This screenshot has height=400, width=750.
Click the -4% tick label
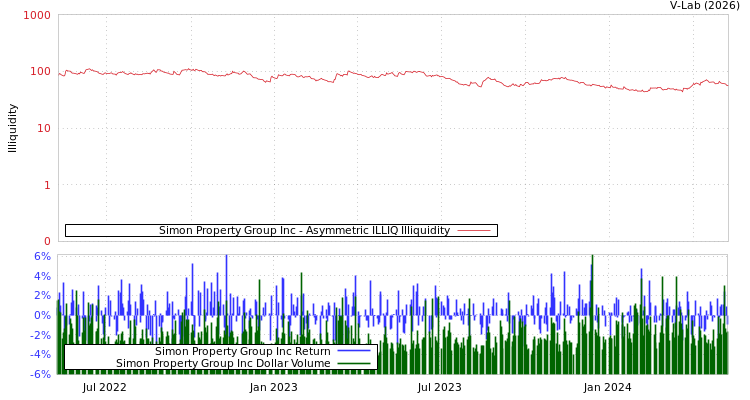(40, 354)
